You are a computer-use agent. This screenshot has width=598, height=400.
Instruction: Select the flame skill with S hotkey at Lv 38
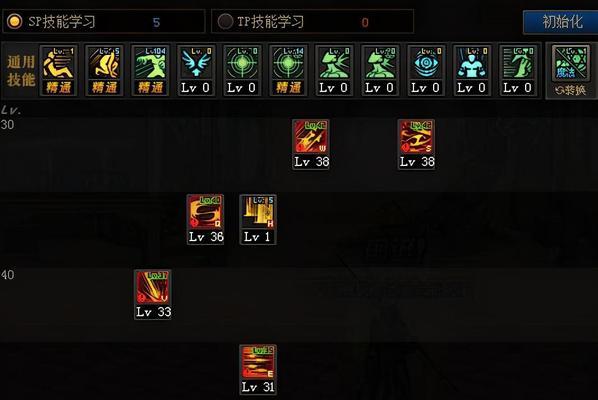coord(416,144)
